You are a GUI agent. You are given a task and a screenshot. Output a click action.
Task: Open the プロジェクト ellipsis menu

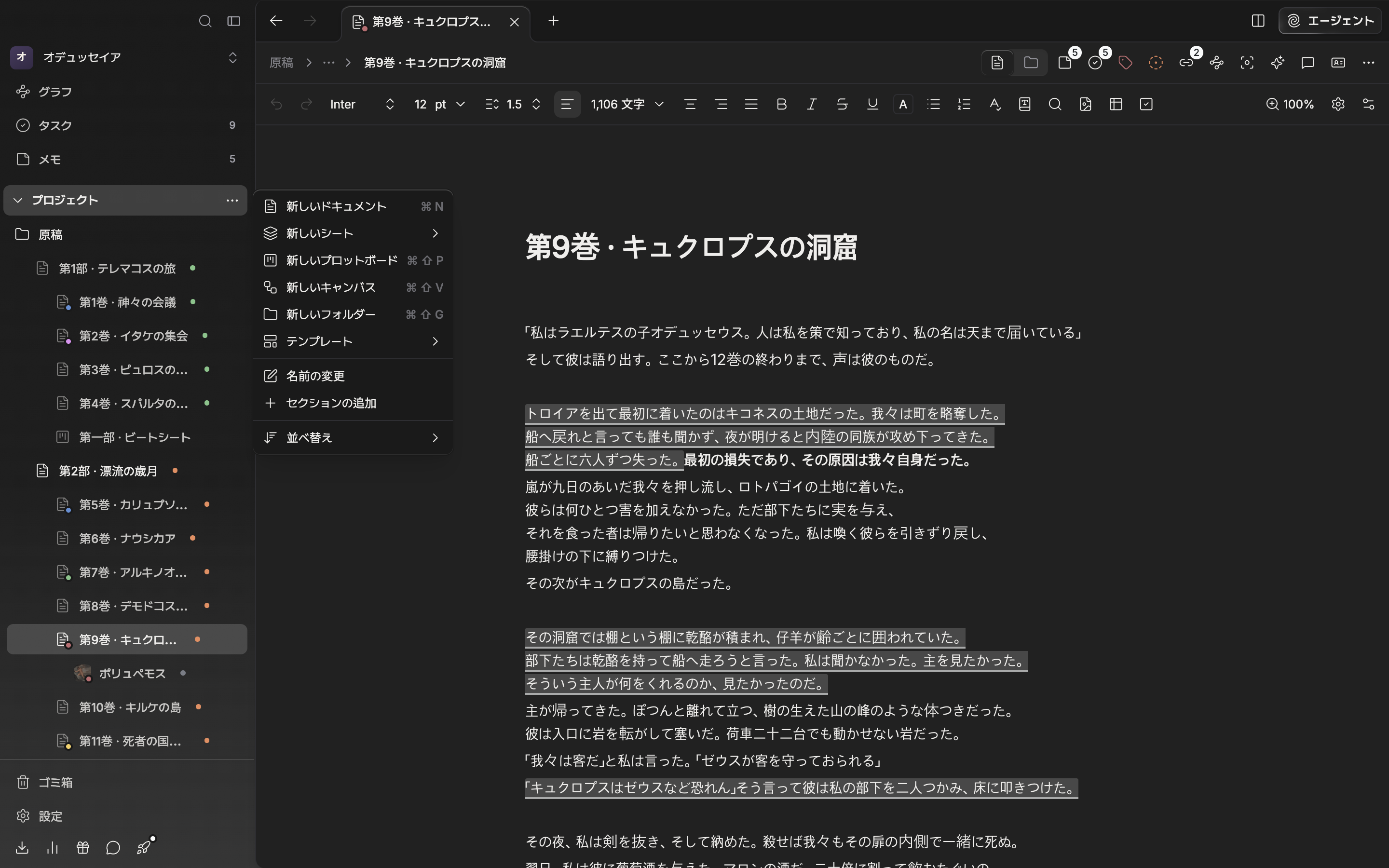point(232,200)
